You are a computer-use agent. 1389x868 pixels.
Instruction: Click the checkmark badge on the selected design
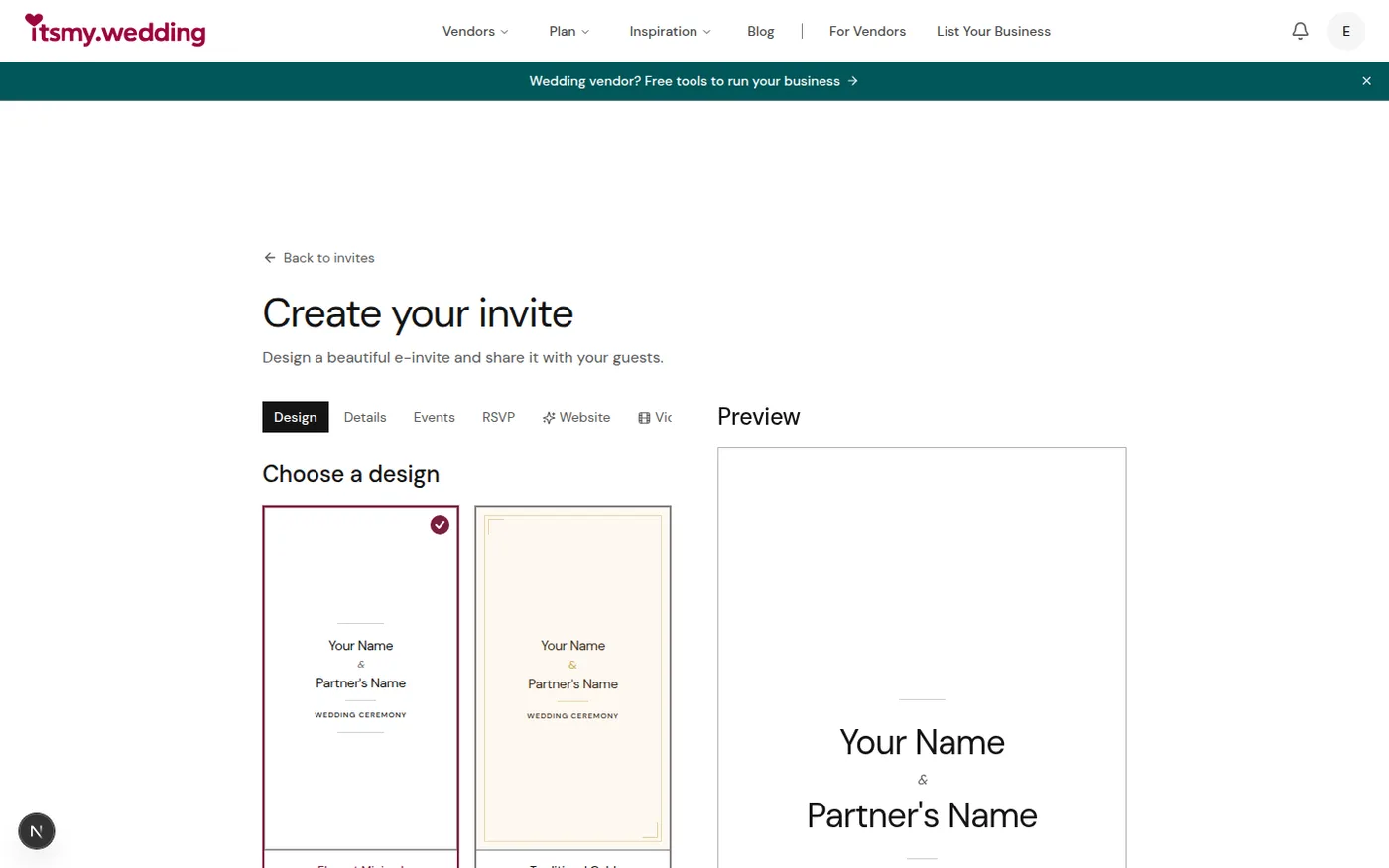tap(440, 524)
